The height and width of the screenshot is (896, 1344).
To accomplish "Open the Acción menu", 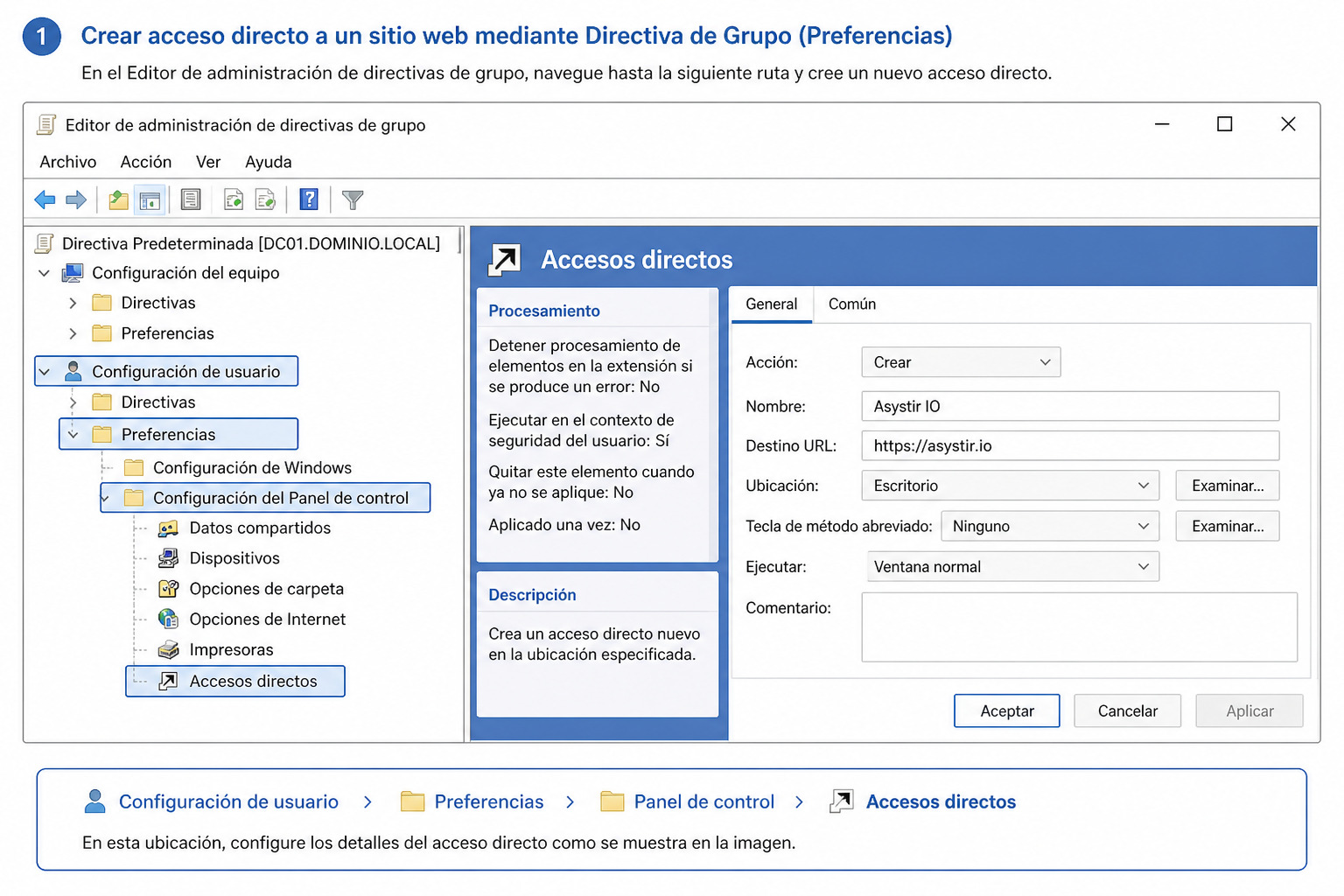I will coord(146,162).
